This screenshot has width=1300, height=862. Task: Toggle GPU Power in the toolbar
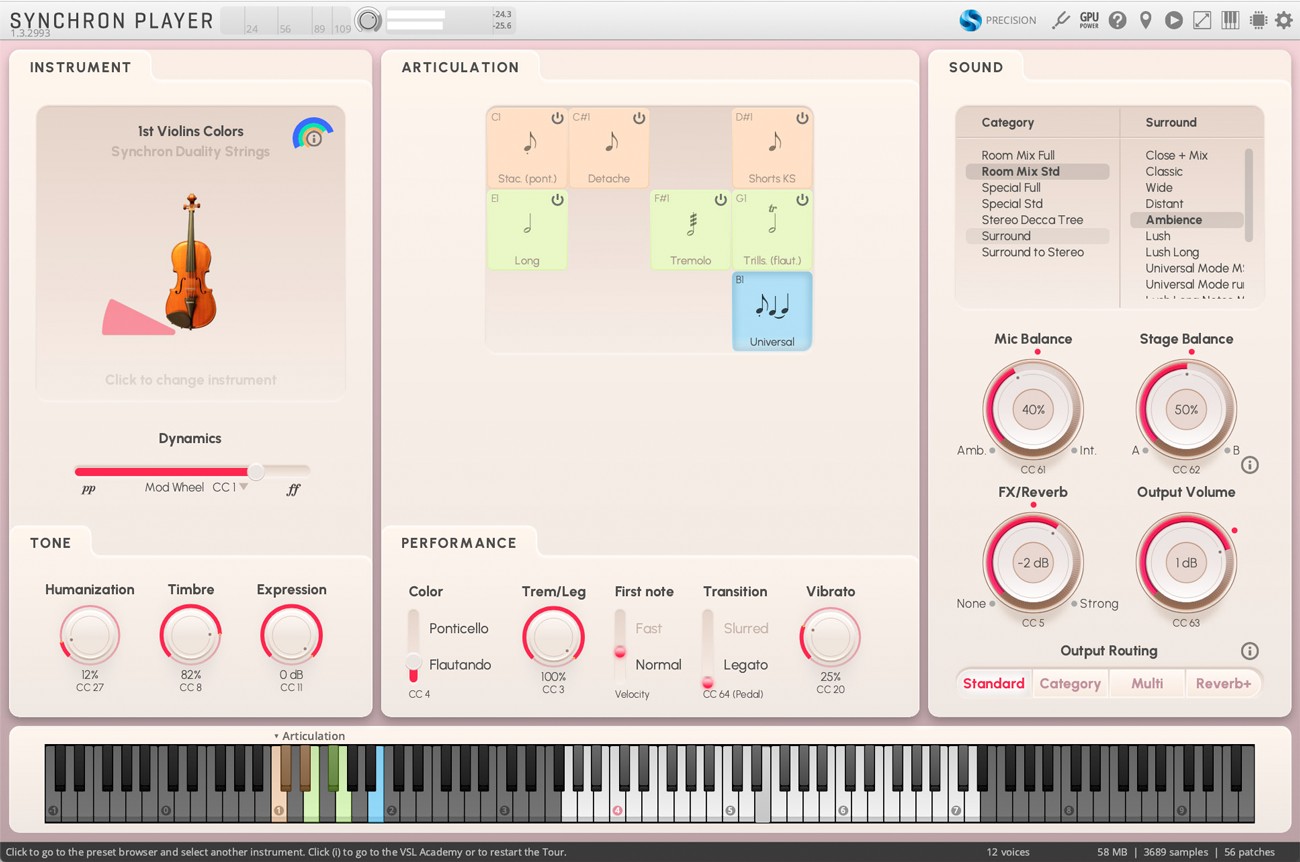(x=1088, y=20)
